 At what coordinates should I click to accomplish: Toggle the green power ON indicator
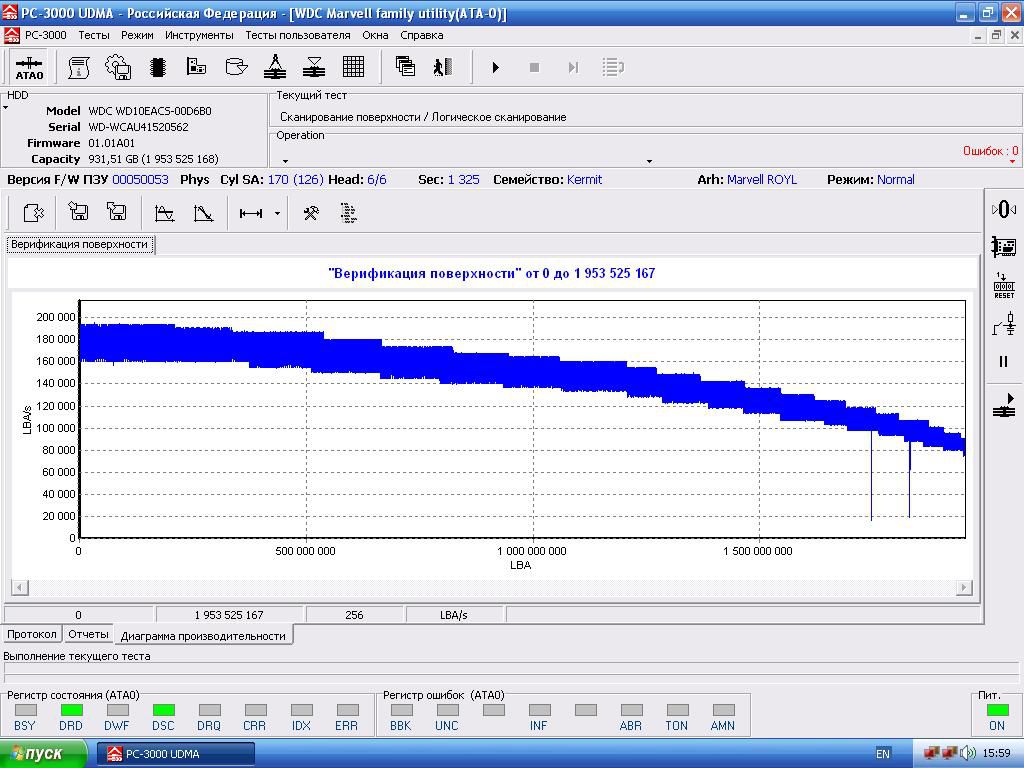coord(997,710)
